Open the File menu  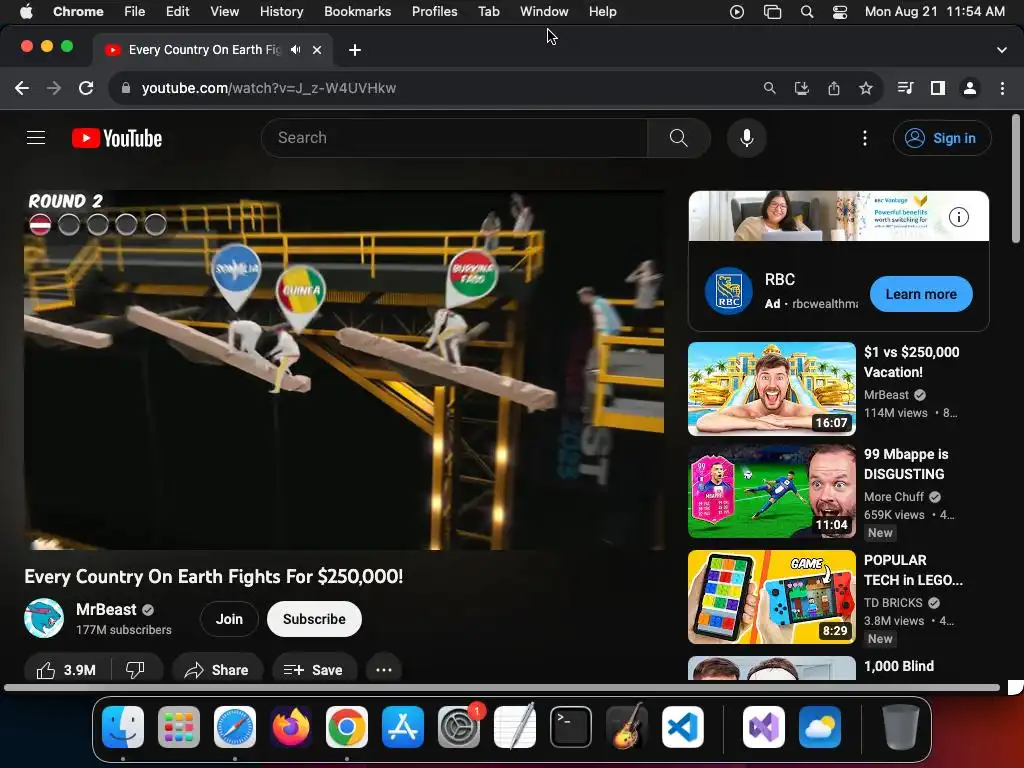pyautogui.click(x=135, y=12)
